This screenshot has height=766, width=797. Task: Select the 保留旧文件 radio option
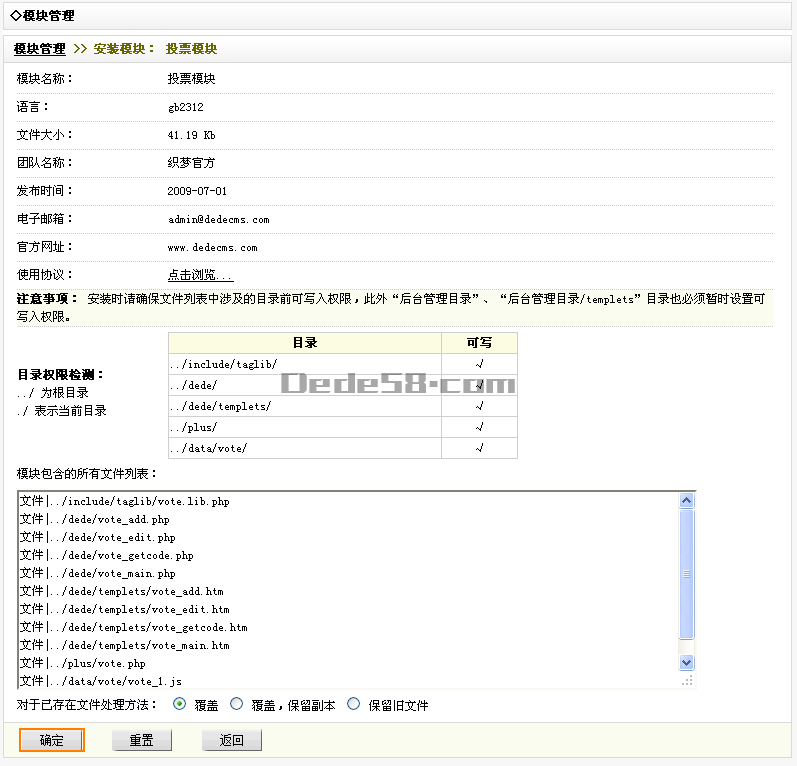tap(353, 704)
